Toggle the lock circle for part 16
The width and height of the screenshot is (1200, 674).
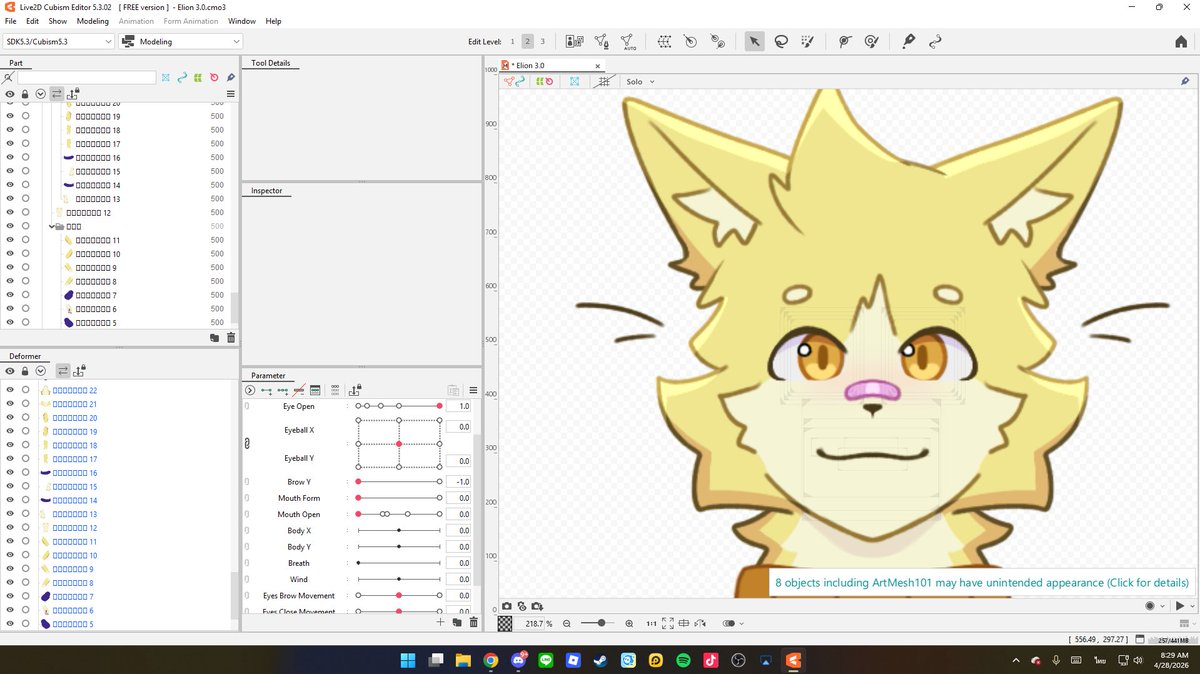(x=25, y=158)
